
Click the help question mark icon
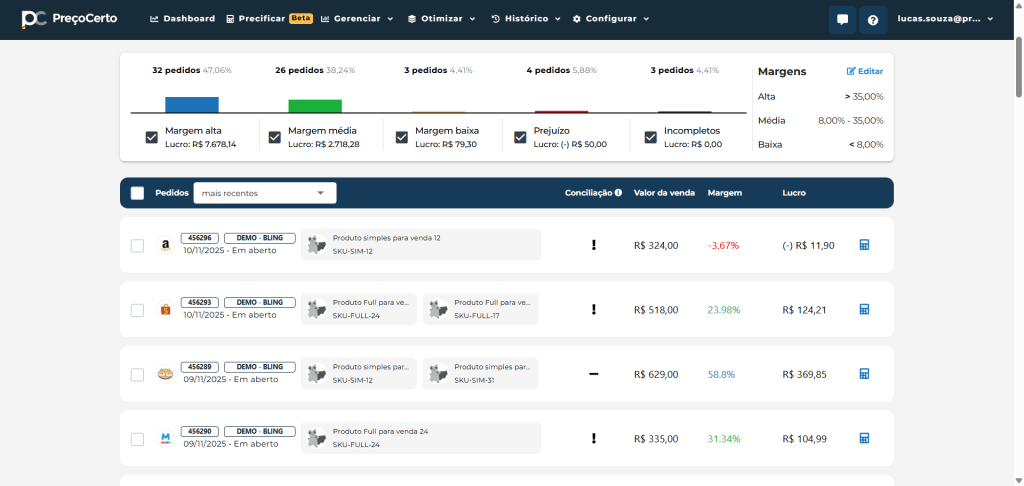click(873, 19)
